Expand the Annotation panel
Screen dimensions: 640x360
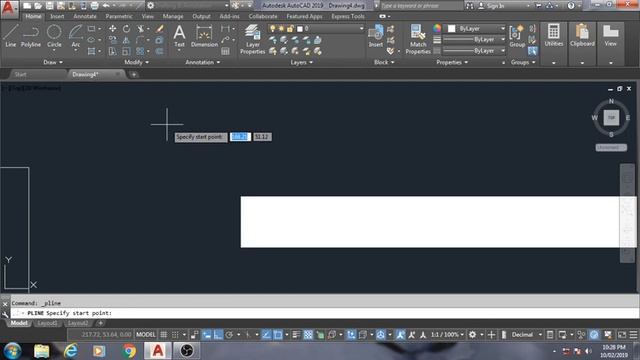pyautogui.click(x=202, y=62)
